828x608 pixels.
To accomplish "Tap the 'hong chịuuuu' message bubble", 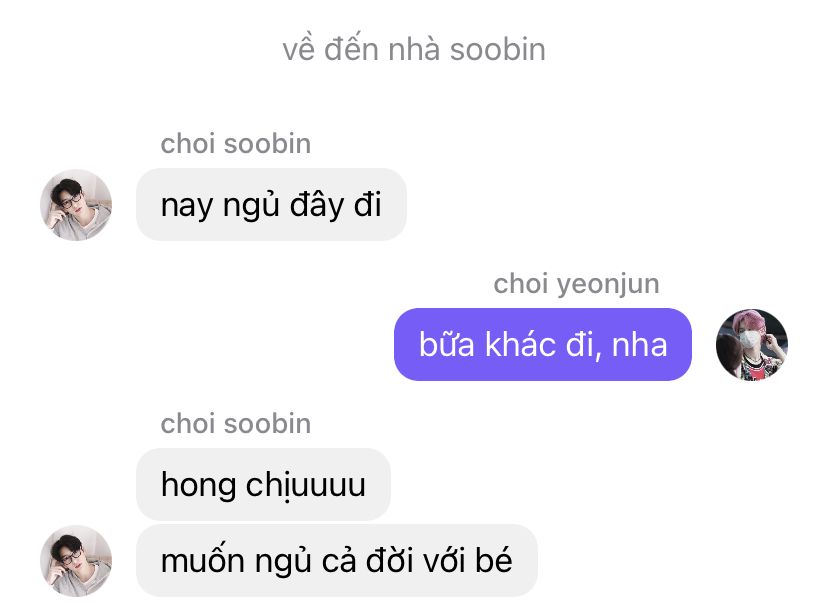I will point(264,484).
